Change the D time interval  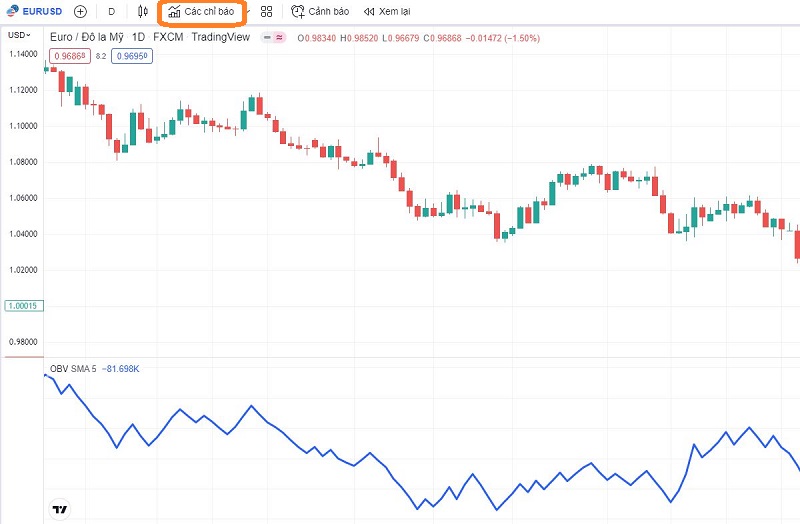(112, 11)
